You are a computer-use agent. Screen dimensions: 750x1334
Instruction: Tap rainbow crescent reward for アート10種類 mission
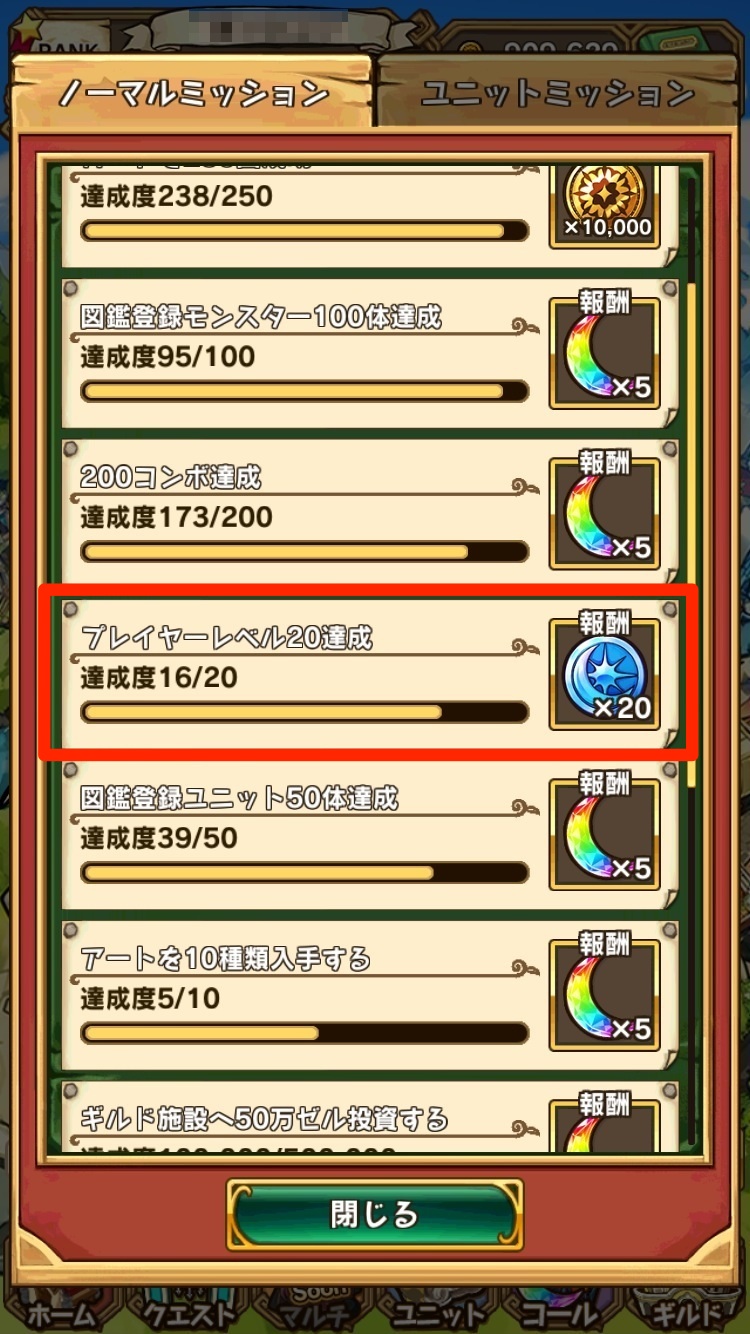605,996
